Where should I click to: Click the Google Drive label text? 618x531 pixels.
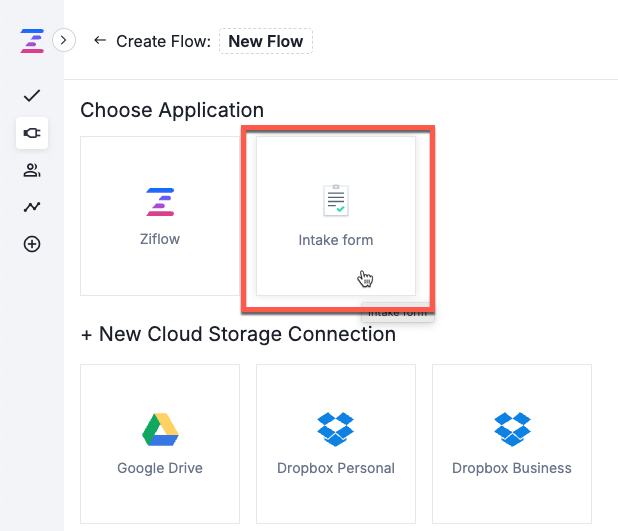pos(160,468)
